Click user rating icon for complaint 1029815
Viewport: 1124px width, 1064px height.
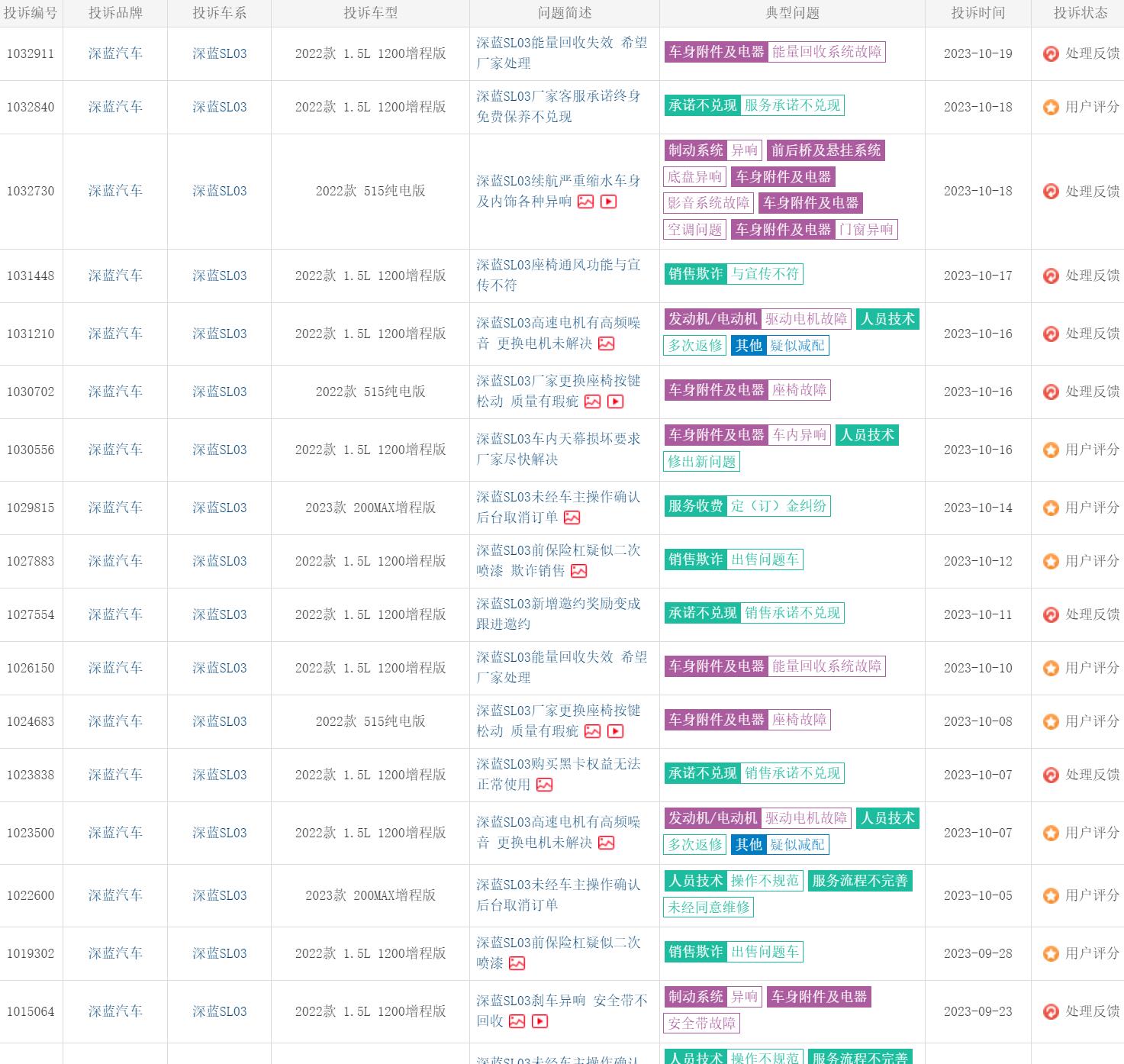tap(1051, 508)
